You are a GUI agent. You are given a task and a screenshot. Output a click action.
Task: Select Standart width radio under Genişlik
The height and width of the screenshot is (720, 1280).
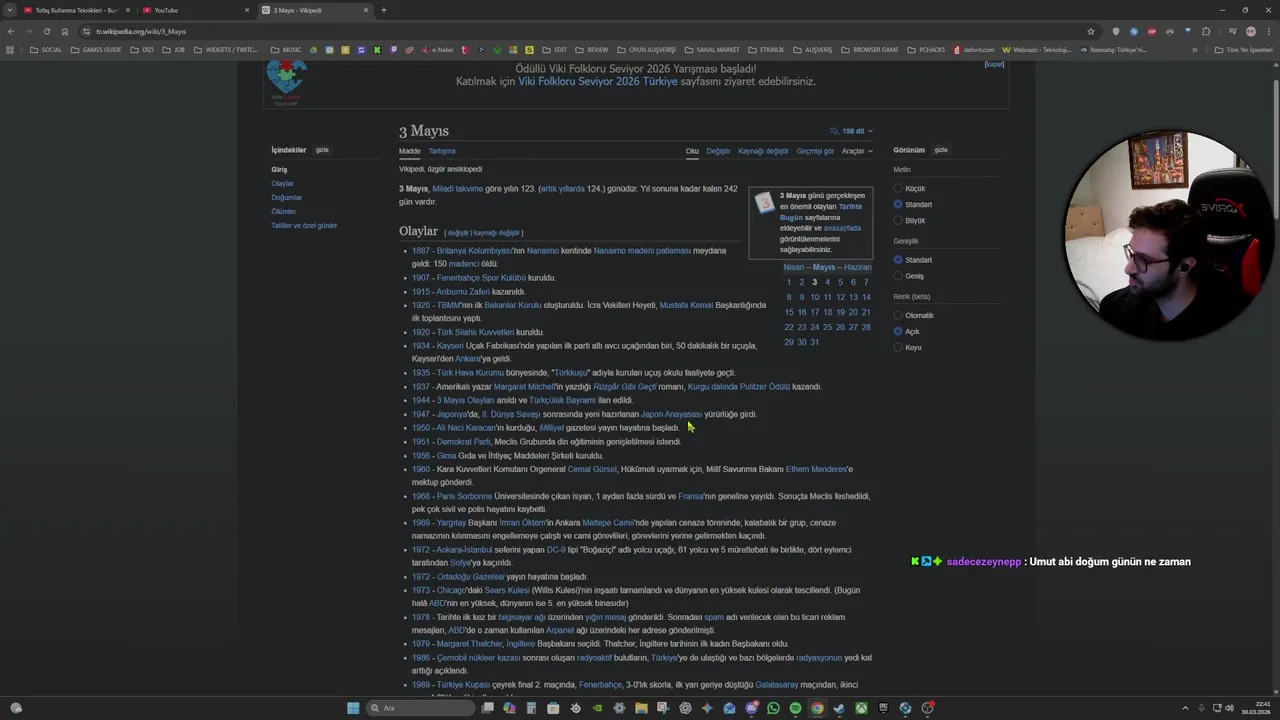(898, 260)
